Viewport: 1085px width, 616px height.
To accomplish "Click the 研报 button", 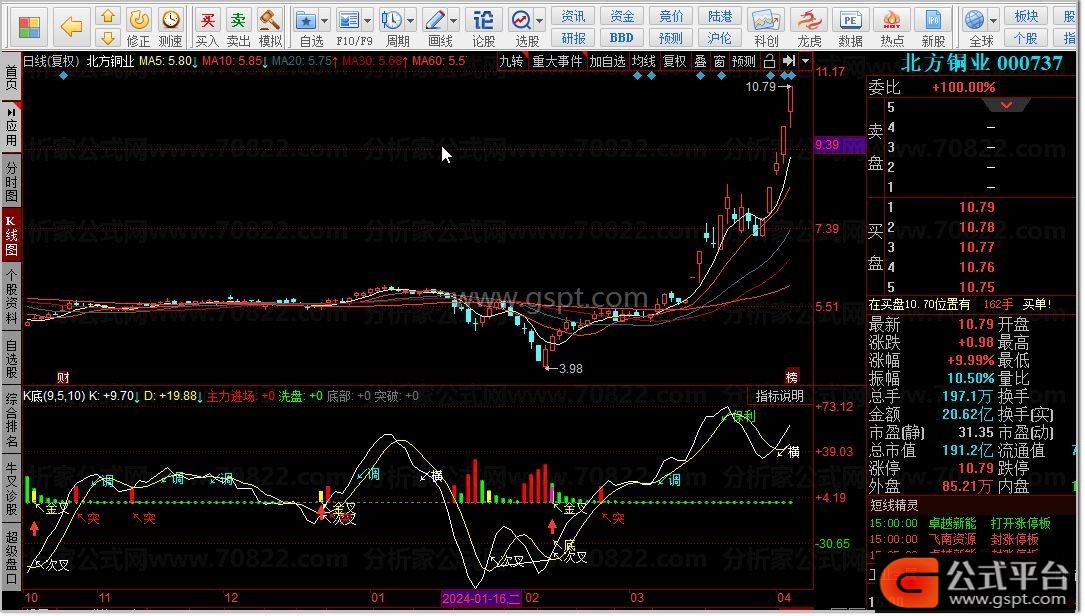I will click(x=573, y=38).
